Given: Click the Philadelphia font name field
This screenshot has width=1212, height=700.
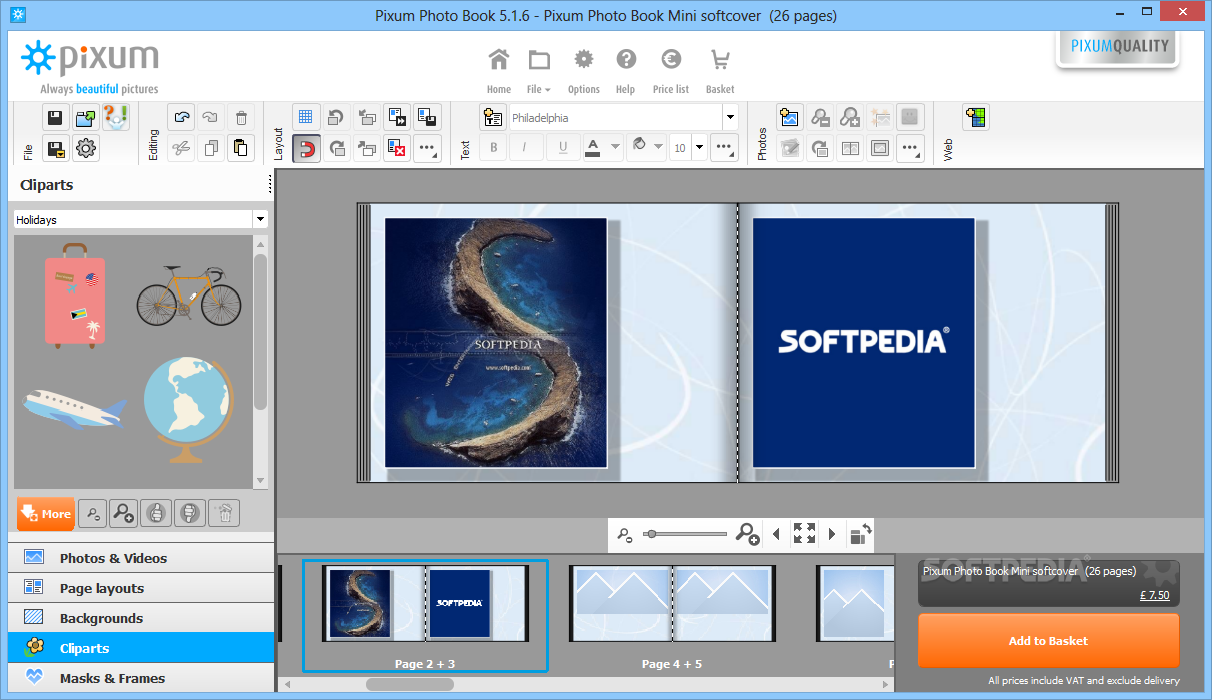Looking at the screenshot, I should [x=616, y=118].
